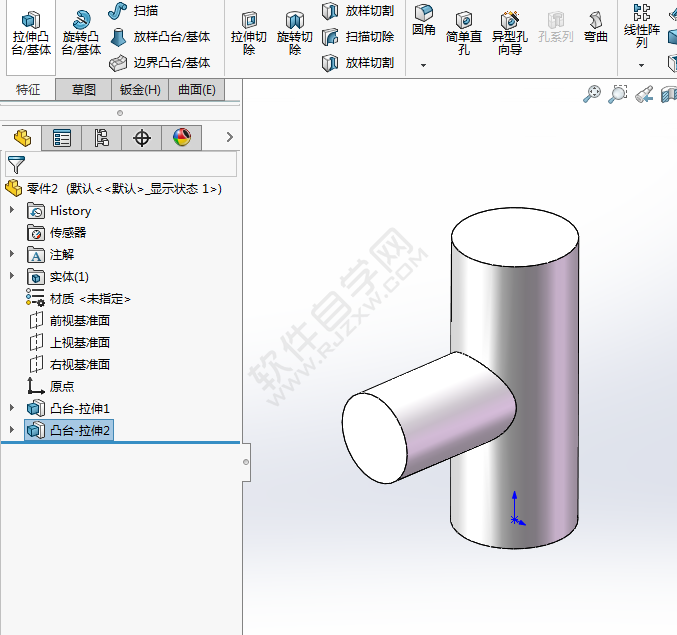Viewport: 677px width, 635px height.
Task: Click the end face of horizontal cylinder
Action: 375,438
